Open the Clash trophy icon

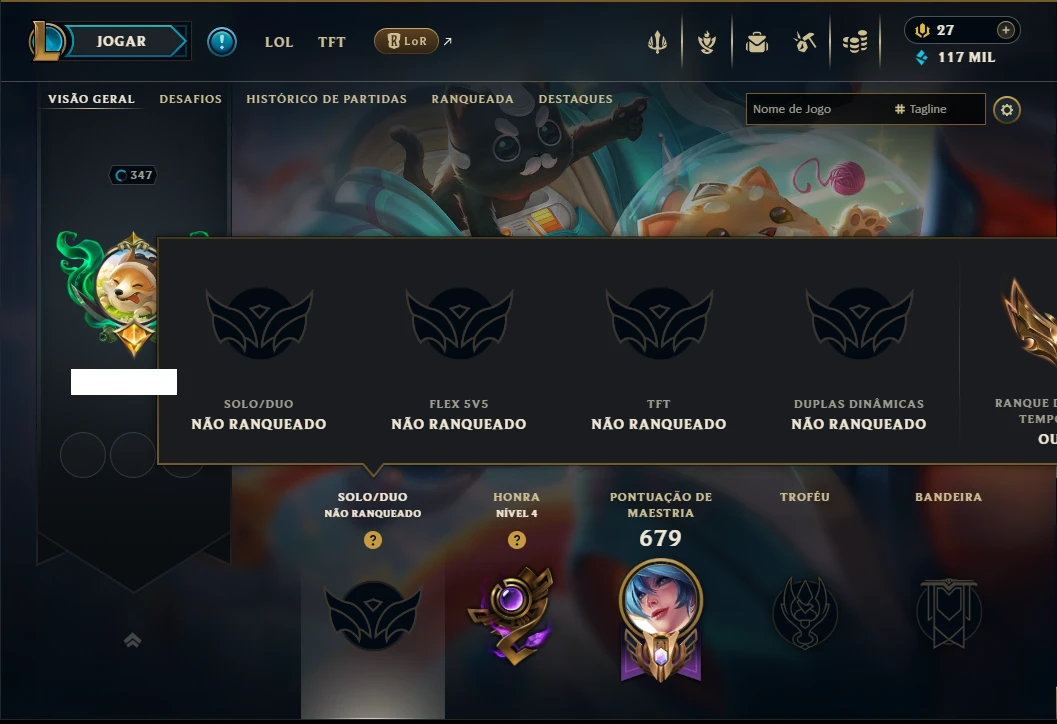tap(657, 42)
